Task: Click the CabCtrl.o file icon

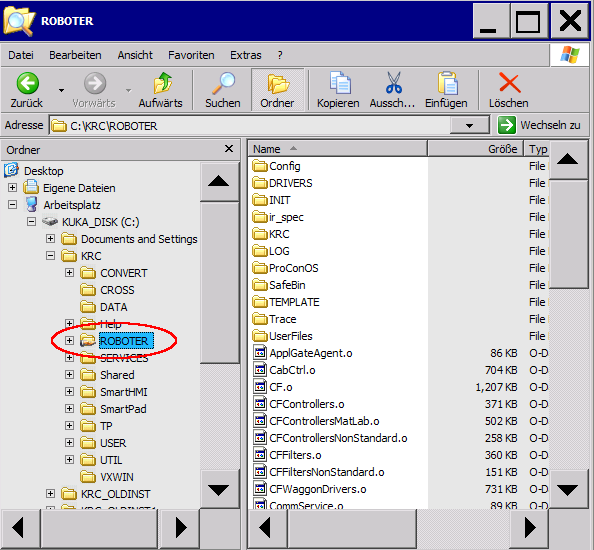Action: [260, 370]
